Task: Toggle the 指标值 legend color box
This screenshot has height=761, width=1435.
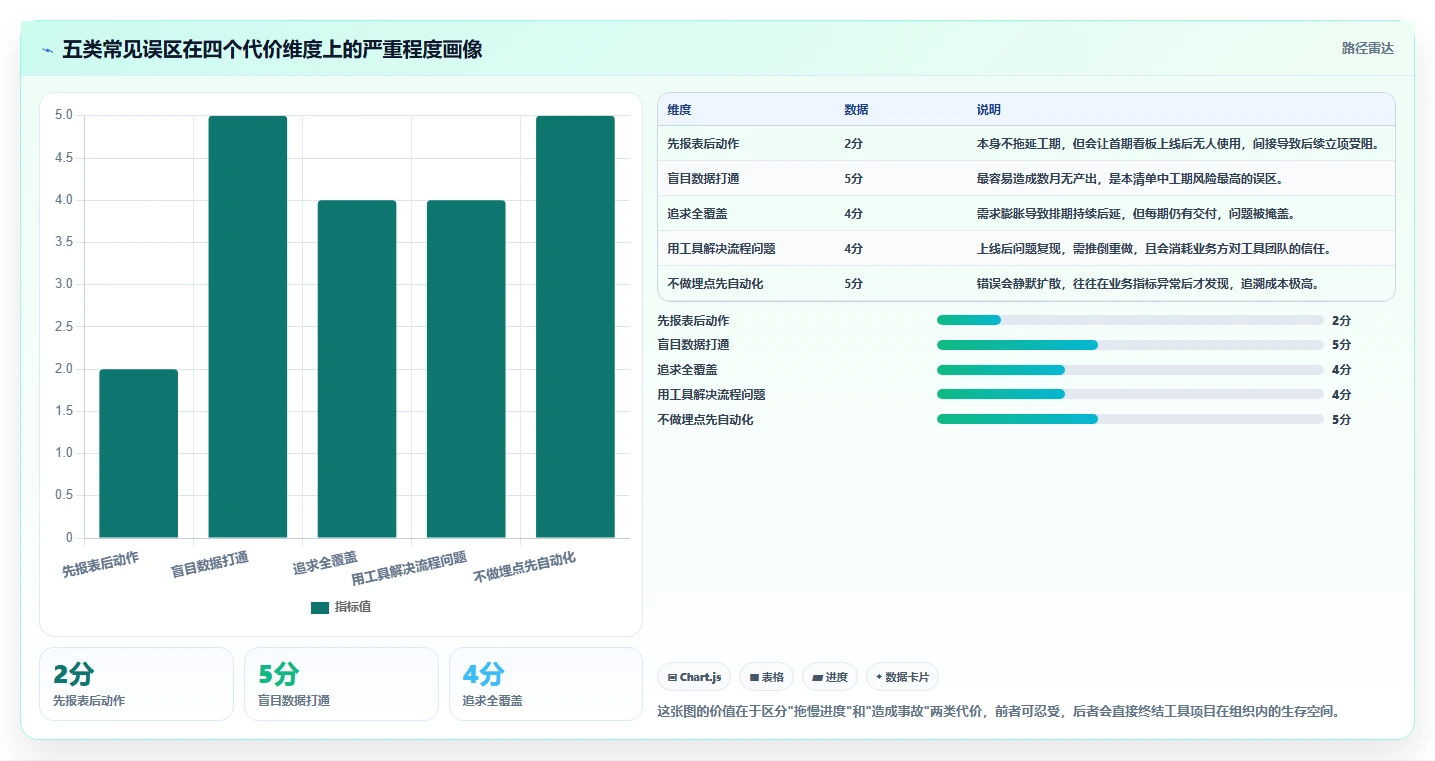Action: point(320,607)
